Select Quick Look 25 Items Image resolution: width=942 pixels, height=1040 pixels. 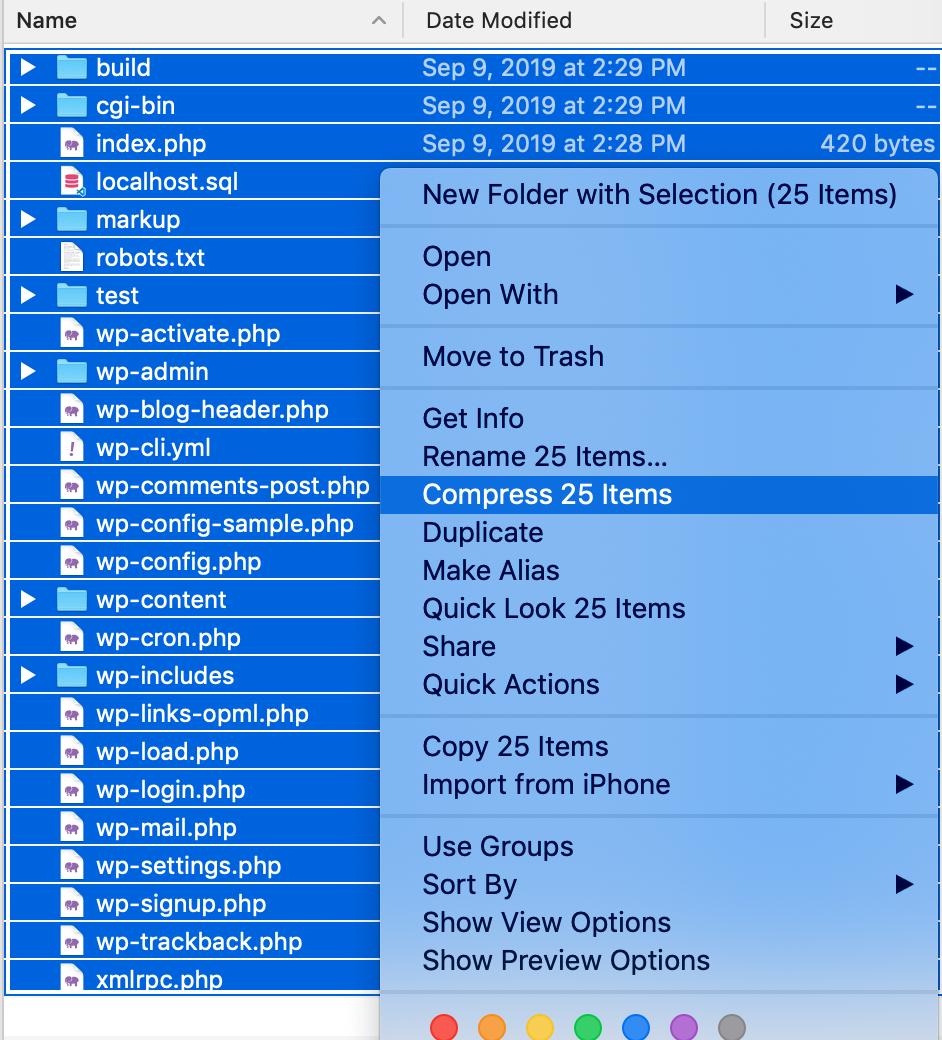pyautogui.click(x=659, y=609)
